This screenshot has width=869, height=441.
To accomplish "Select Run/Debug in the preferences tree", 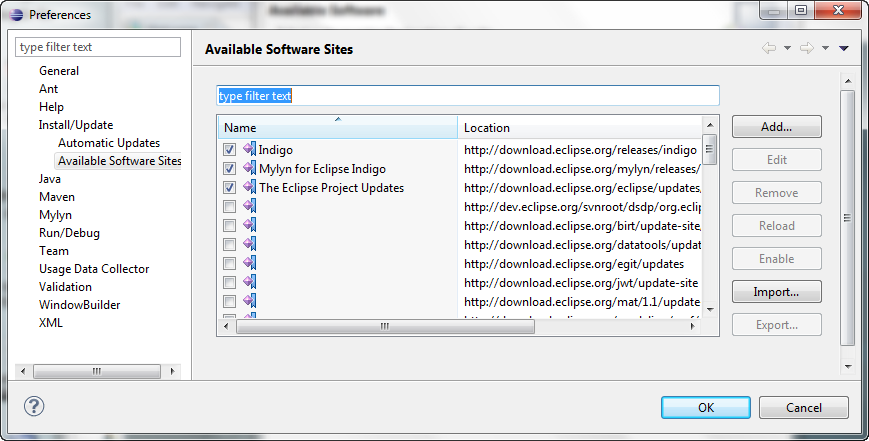I will point(69,233).
